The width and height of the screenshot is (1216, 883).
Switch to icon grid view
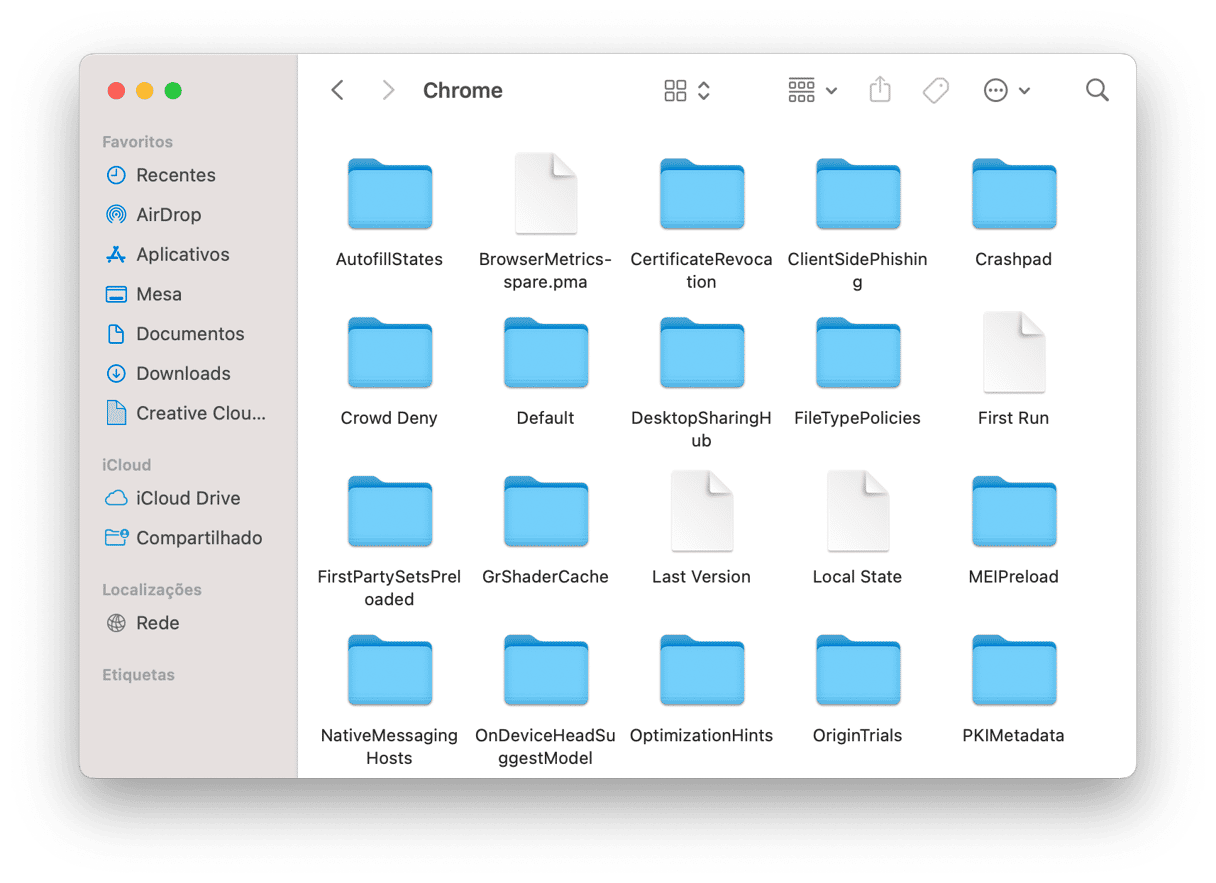676,91
